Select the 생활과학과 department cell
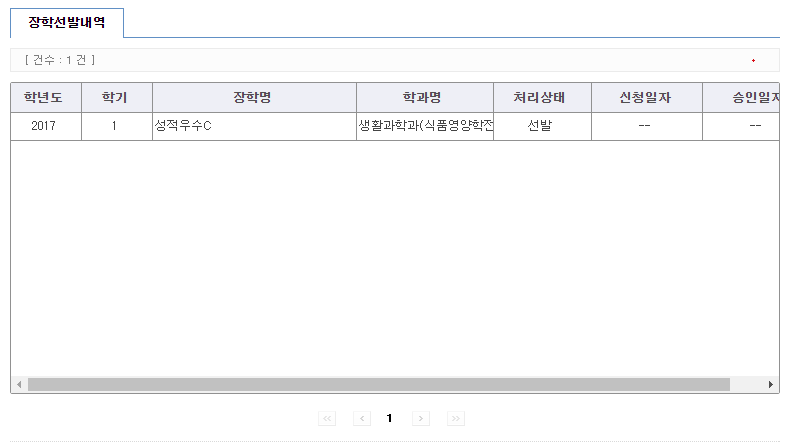 tap(425, 126)
